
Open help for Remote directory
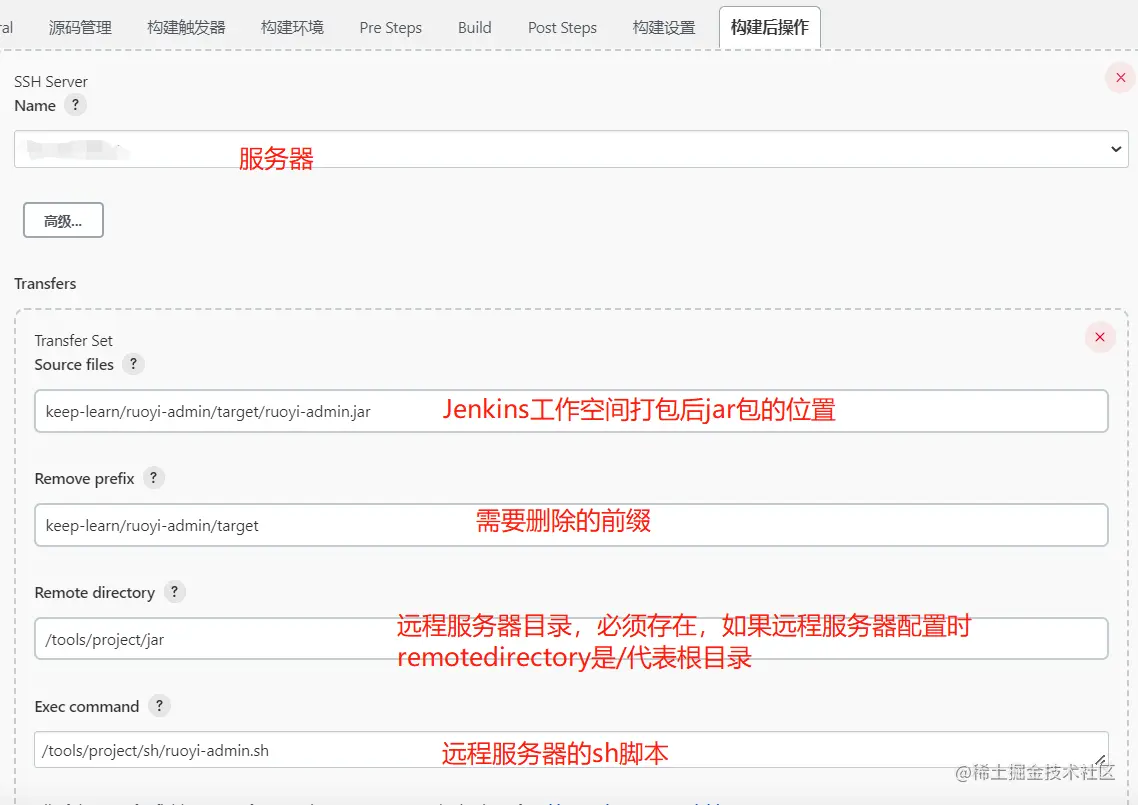click(175, 592)
